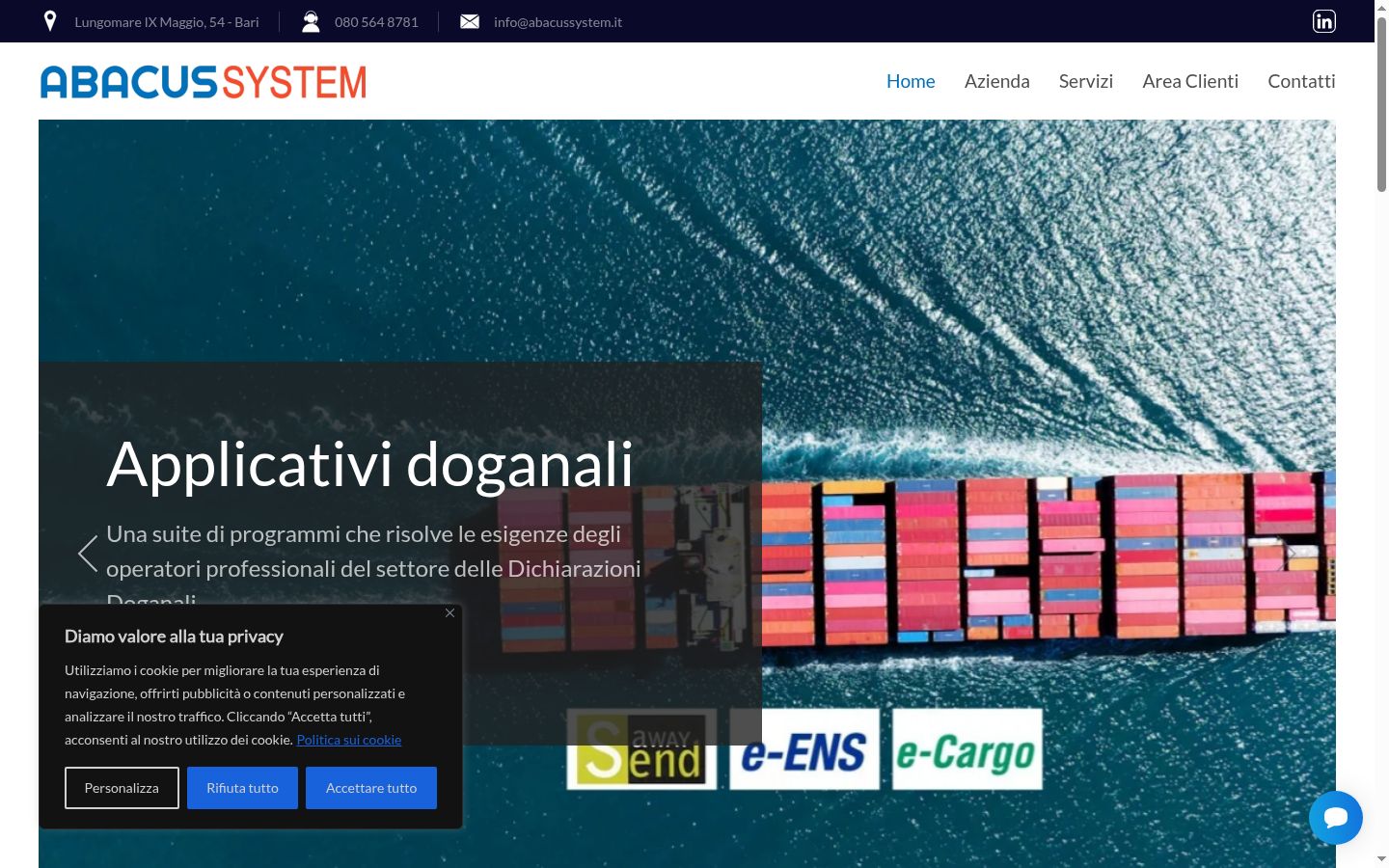This screenshot has width=1389, height=868.
Task: Click the info@abacussystem.it email address
Action: click(x=558, y=22)
